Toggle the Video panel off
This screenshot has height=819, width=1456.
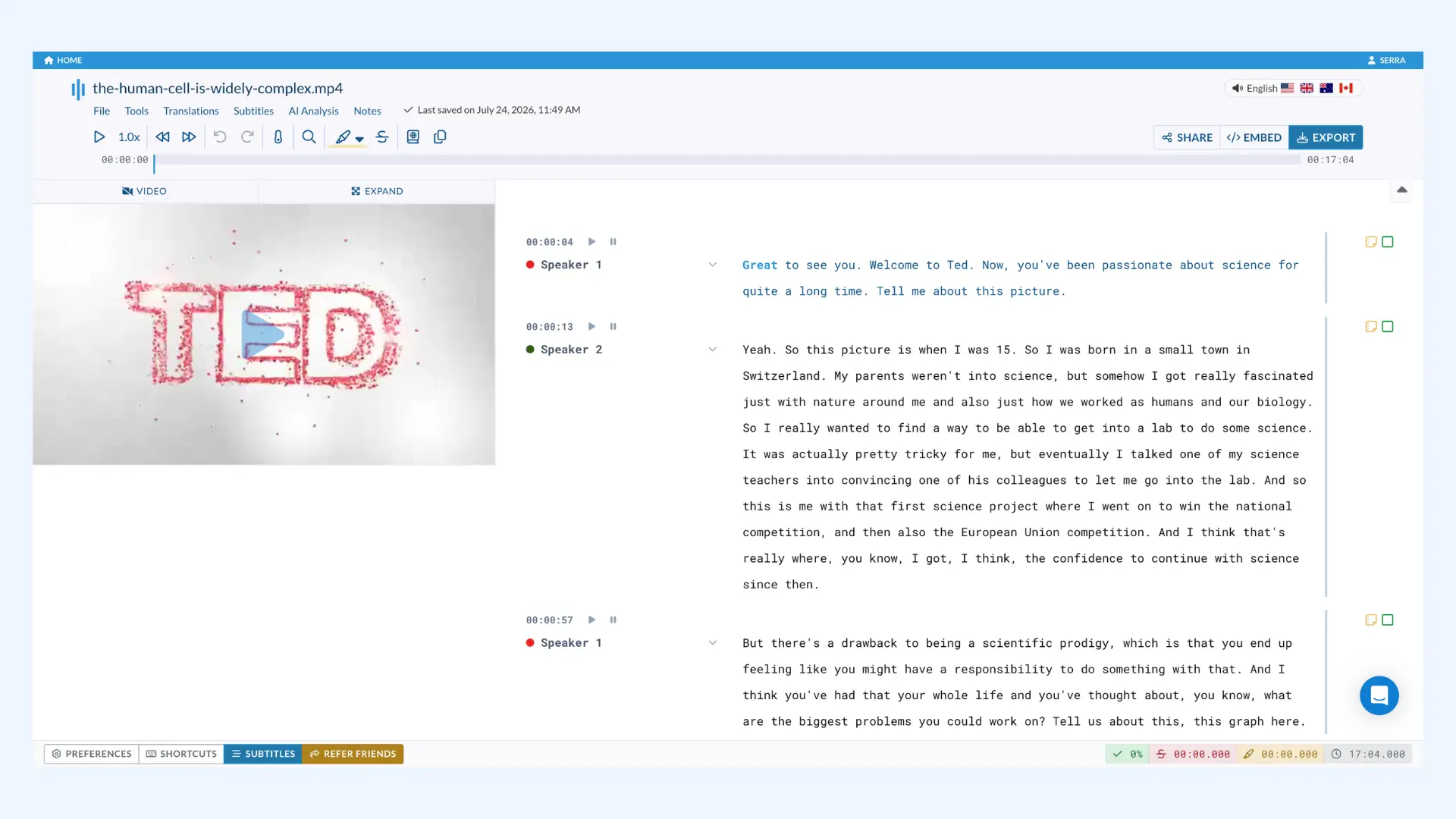(145, 191)
